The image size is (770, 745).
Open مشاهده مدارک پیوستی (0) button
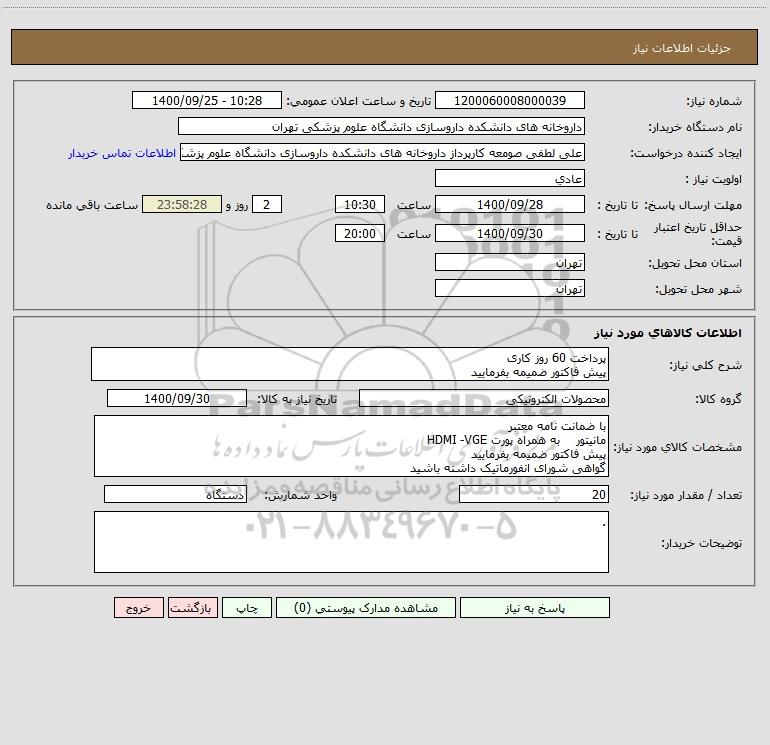coord(366,608)
